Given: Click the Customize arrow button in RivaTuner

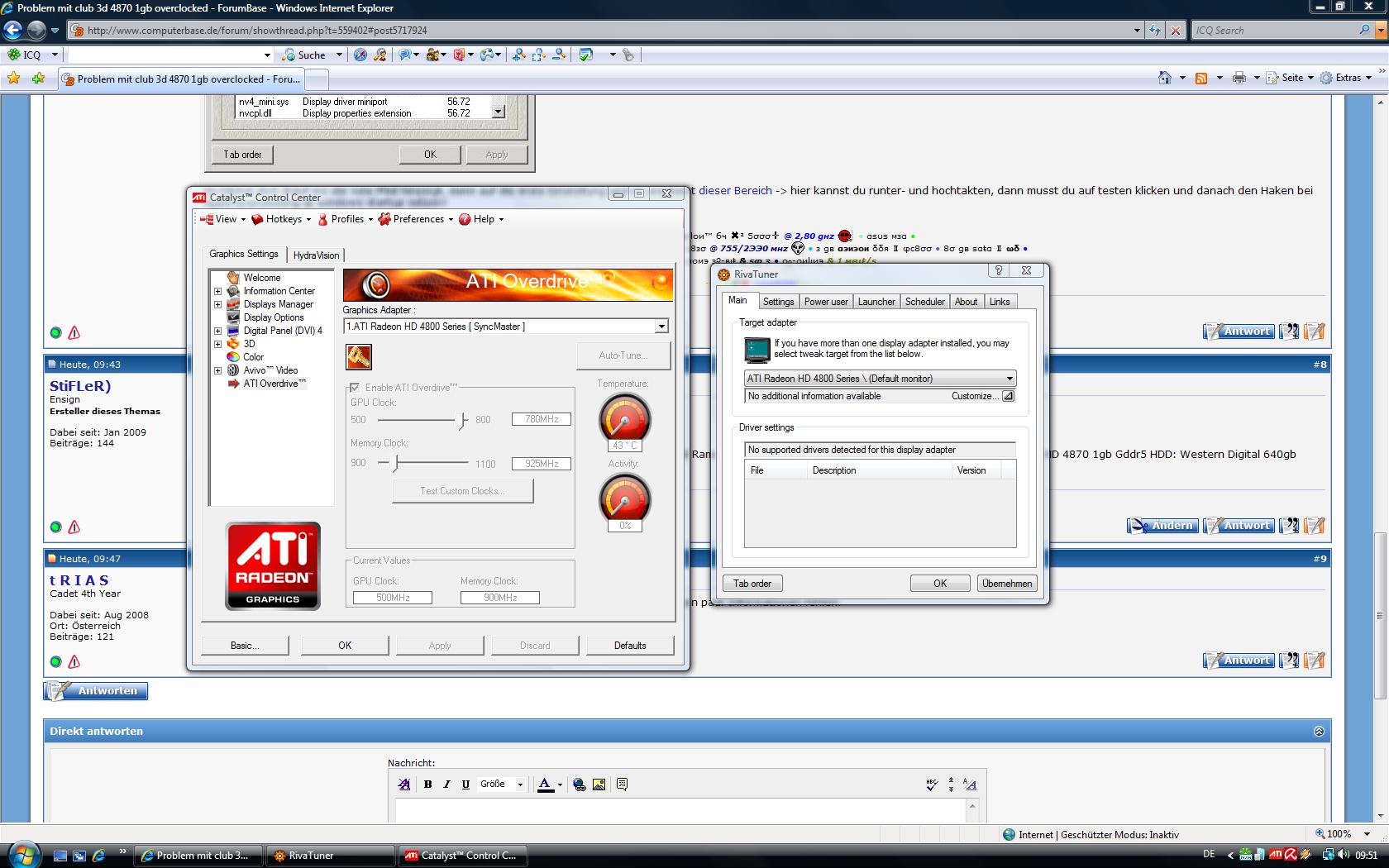Looking at the screenshot, I should click(x=1008, y=396).
